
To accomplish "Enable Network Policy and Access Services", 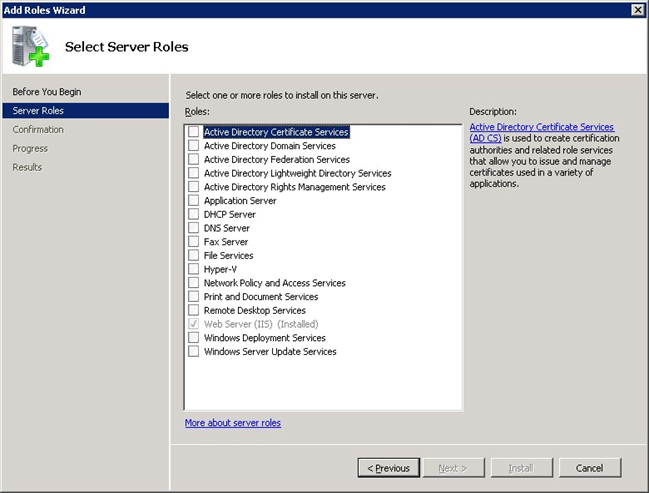I will [194, 283].
